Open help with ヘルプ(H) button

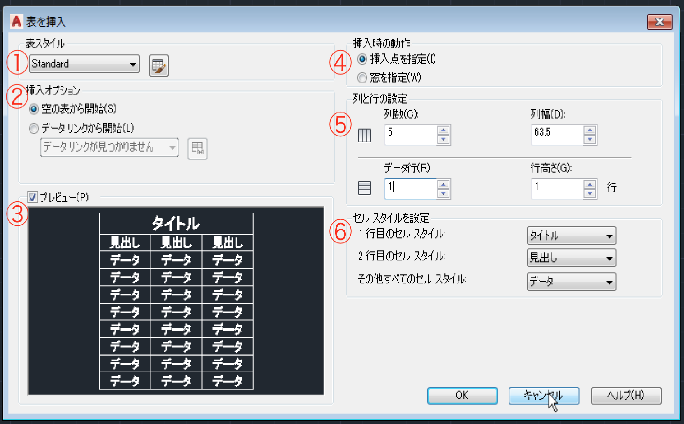(x=626, y=396)
